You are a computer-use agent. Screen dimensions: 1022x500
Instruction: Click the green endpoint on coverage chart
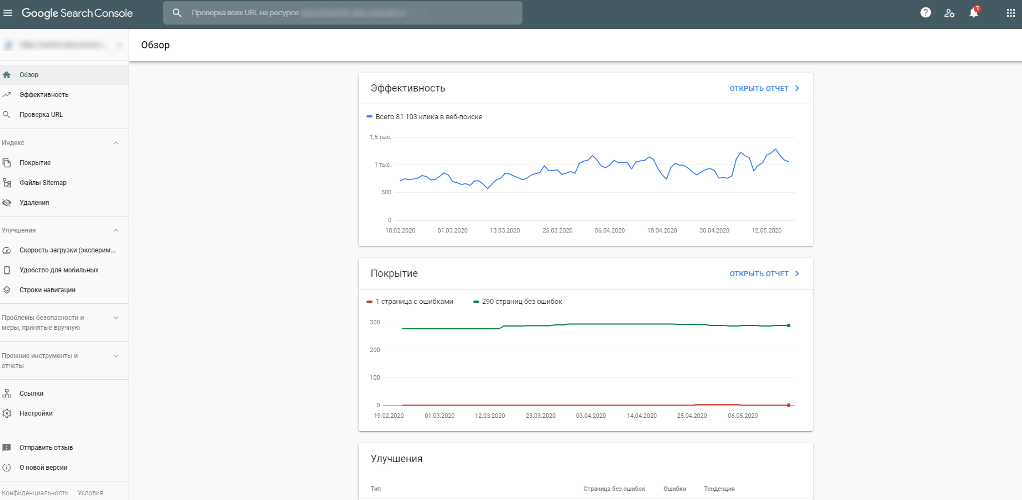coord(789,325)
